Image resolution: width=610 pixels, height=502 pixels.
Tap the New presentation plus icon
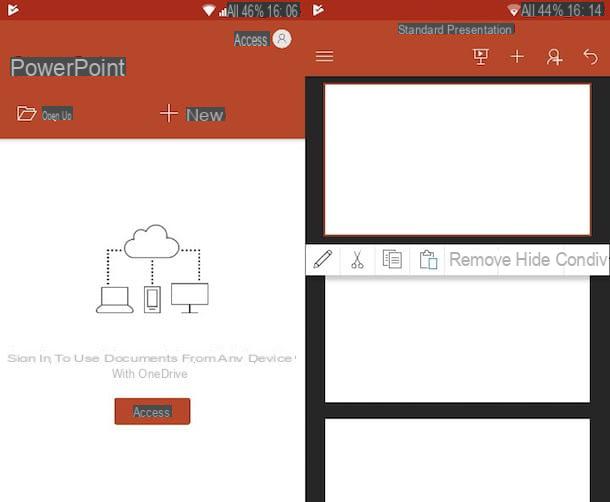pyautogui.click(x=169, y=113)
